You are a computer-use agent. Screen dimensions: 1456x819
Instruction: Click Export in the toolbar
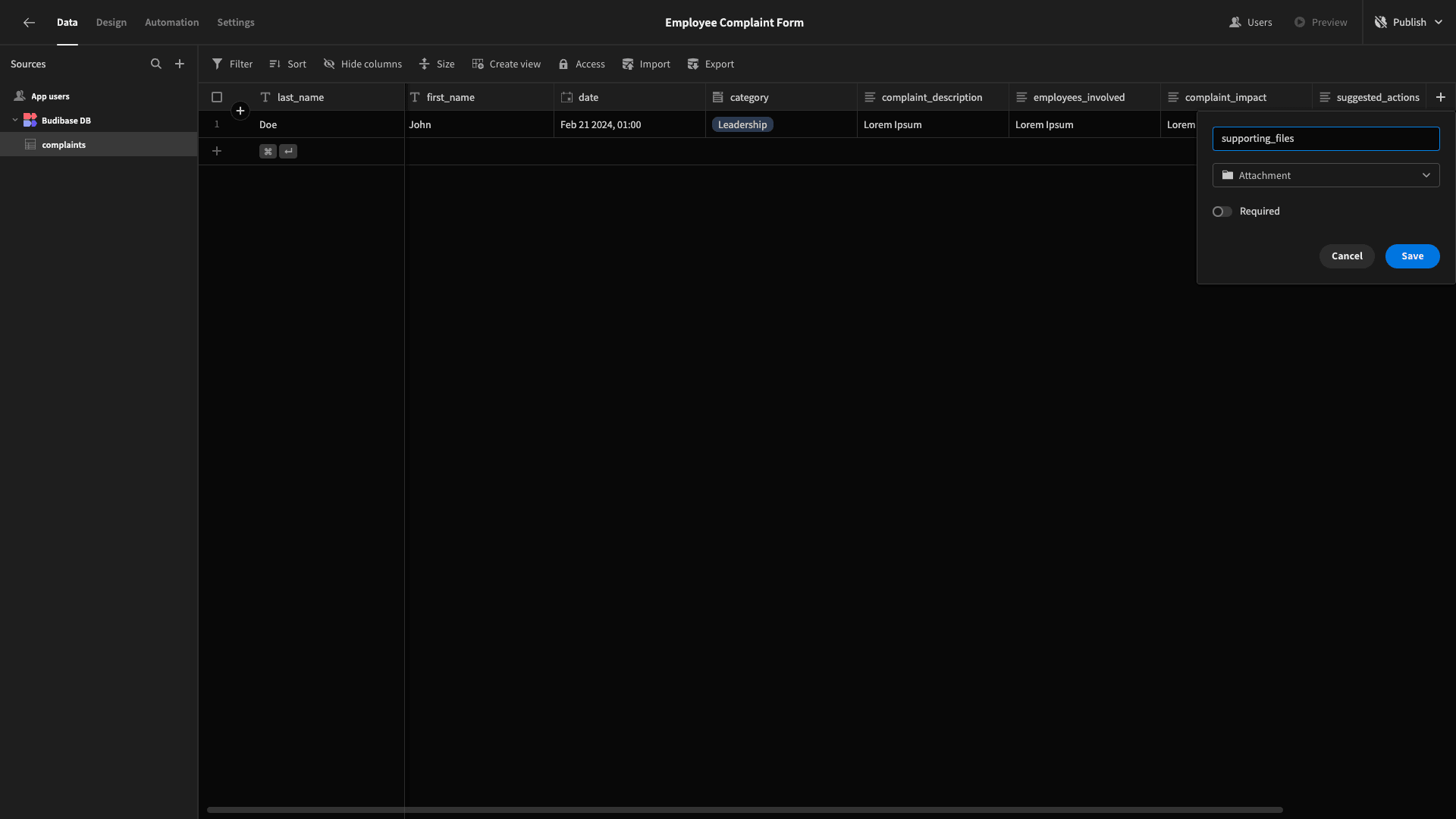tap(711, 64)
